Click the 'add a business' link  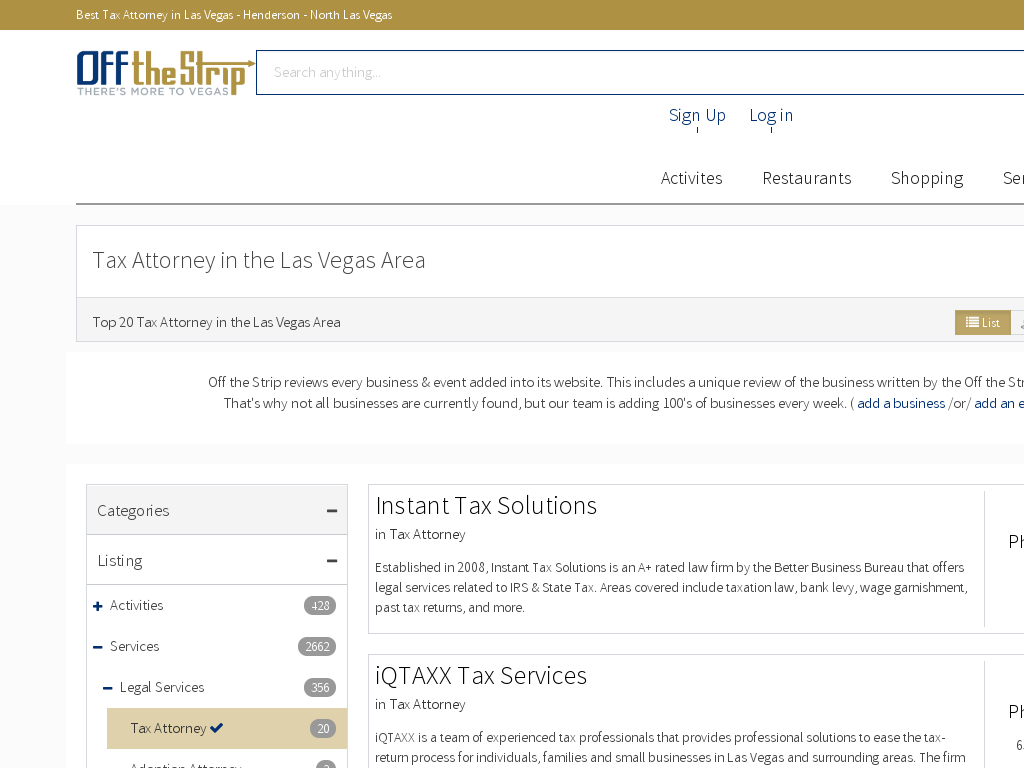900,403
